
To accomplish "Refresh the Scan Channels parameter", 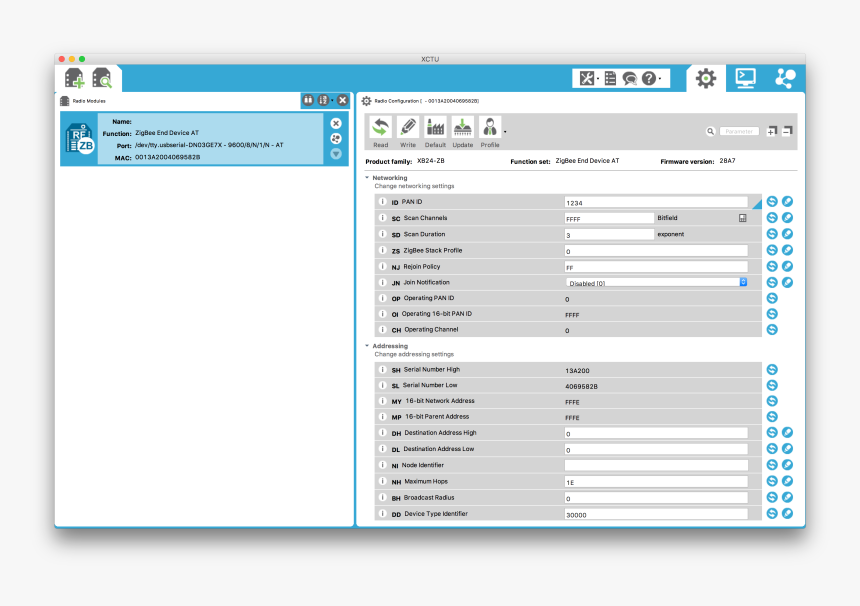I will click(x=772, y=218).
